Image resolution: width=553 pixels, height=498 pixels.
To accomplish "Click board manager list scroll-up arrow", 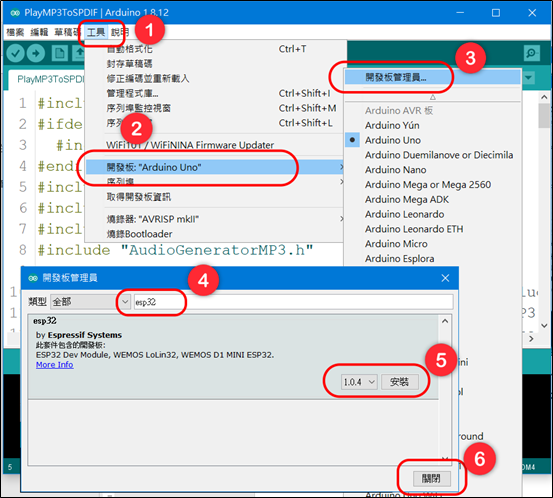I will [445, 321].
